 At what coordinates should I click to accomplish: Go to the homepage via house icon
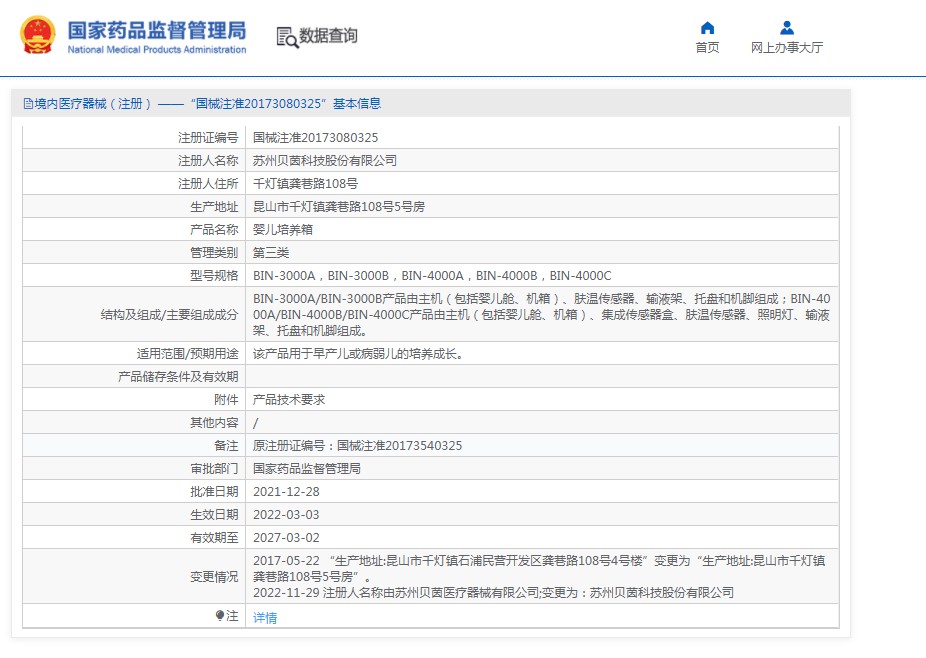click(707, 28)
